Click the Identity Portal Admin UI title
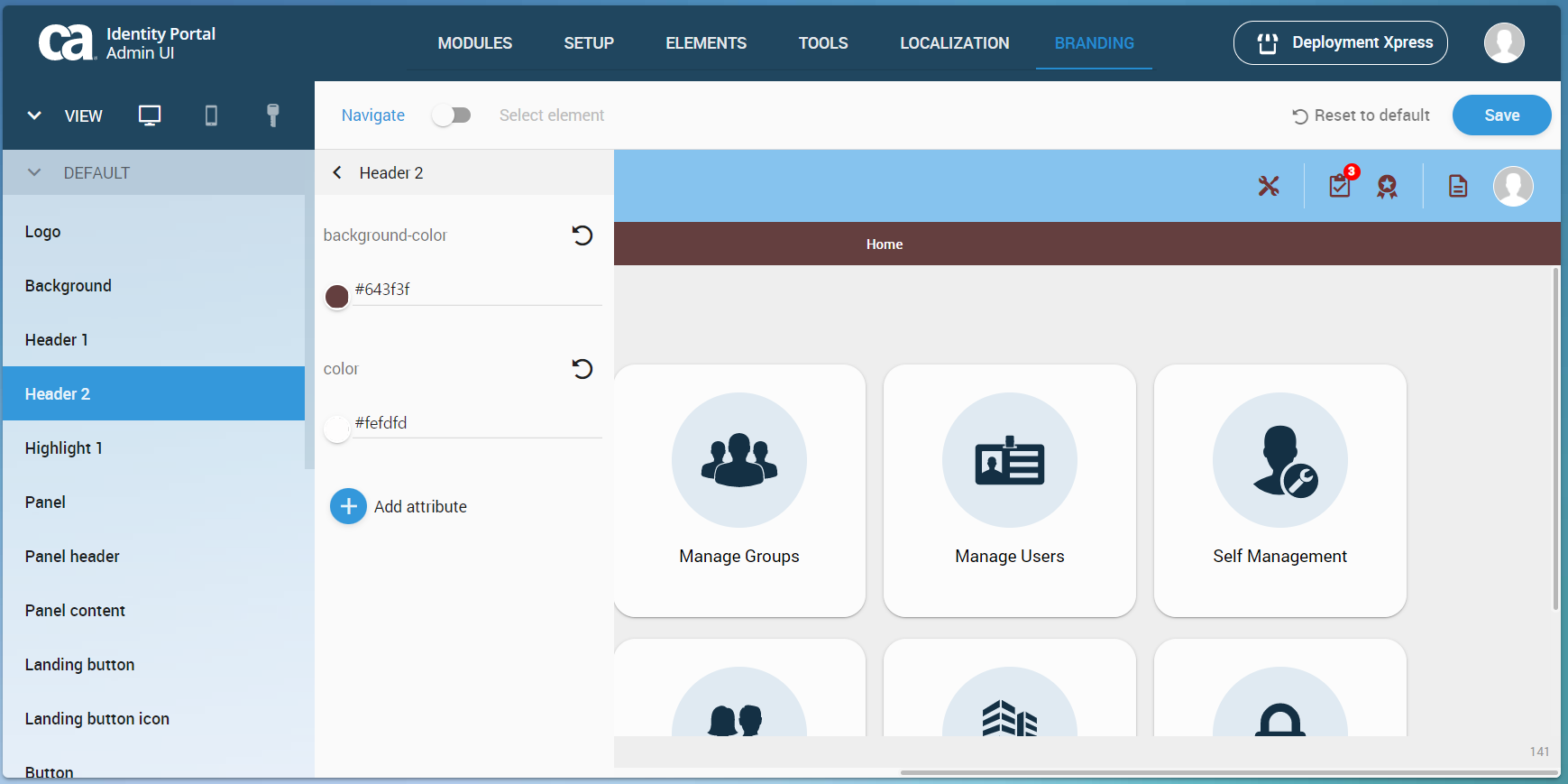Image resolution: width=1568 pixels, height=784 pixels. click(x=160, y=43)
